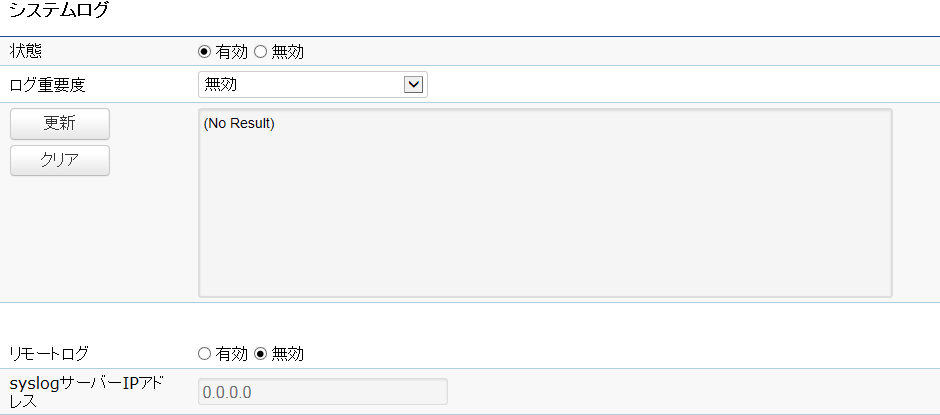
Task: Enable リモートログ with 有効 radio
Action: point(204,354)
